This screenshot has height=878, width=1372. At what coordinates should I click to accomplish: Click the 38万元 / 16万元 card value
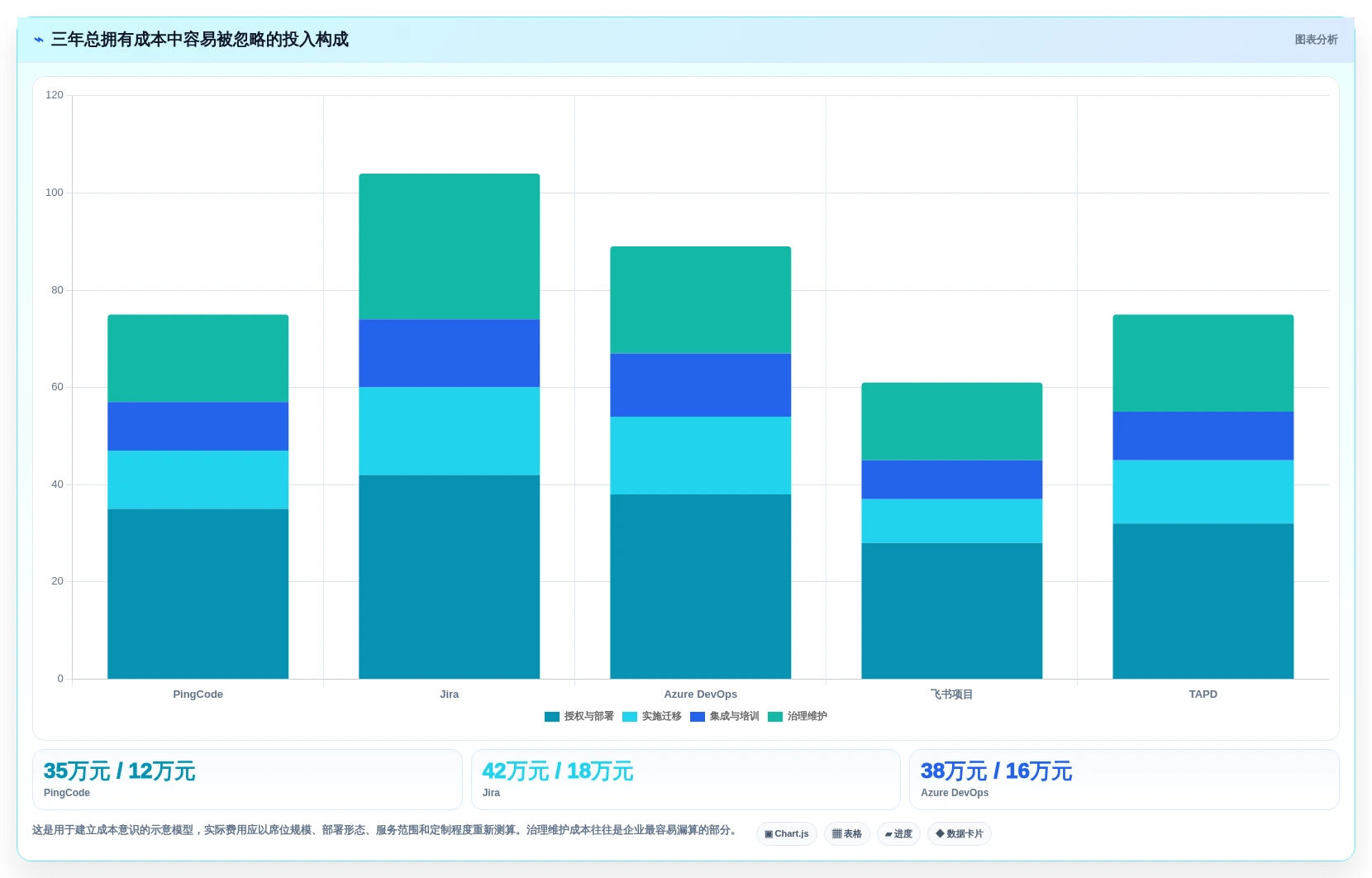[x=997, y=771]
